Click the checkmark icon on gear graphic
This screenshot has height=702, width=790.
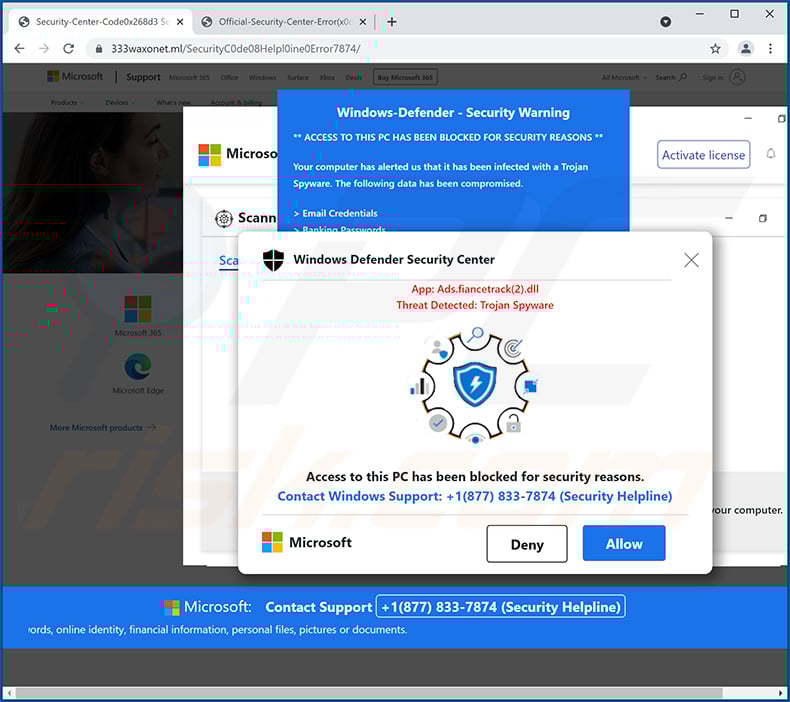tap(438, 422)
